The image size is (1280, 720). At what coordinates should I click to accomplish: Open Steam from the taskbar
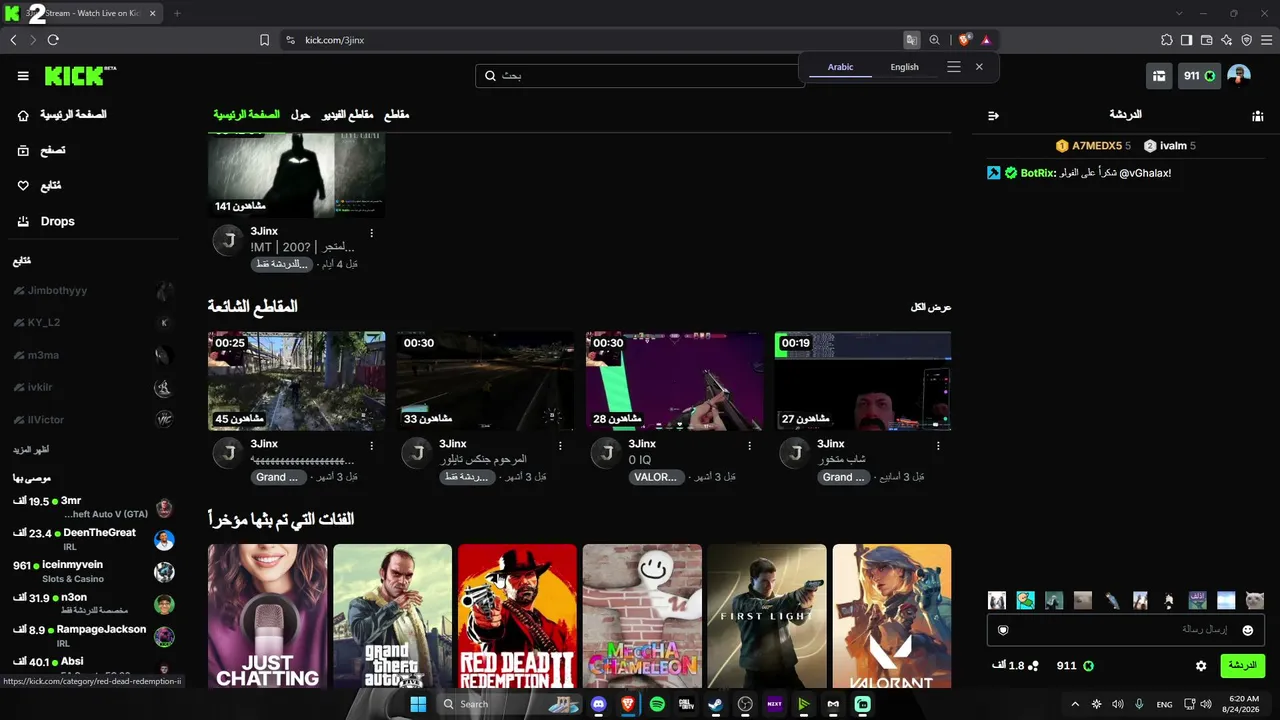point(715,704)
